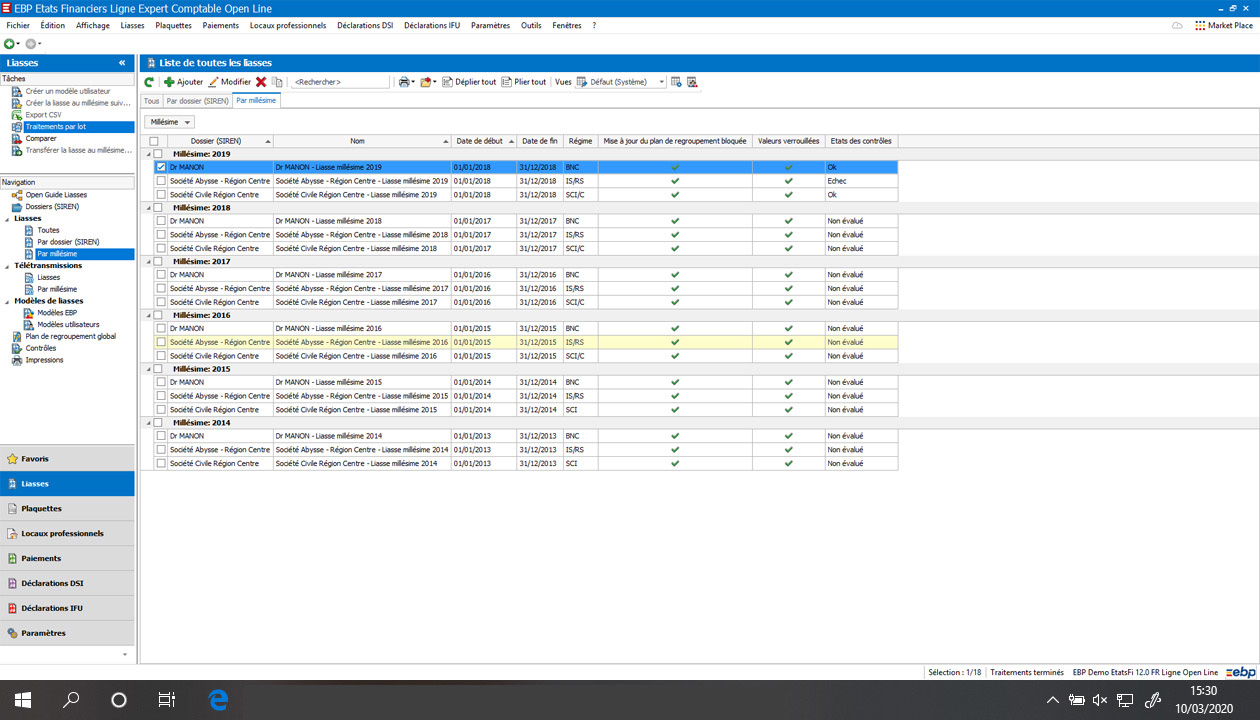Open Windows Start menu
Screen dimensions: 1260x720
tap(23, 700)
